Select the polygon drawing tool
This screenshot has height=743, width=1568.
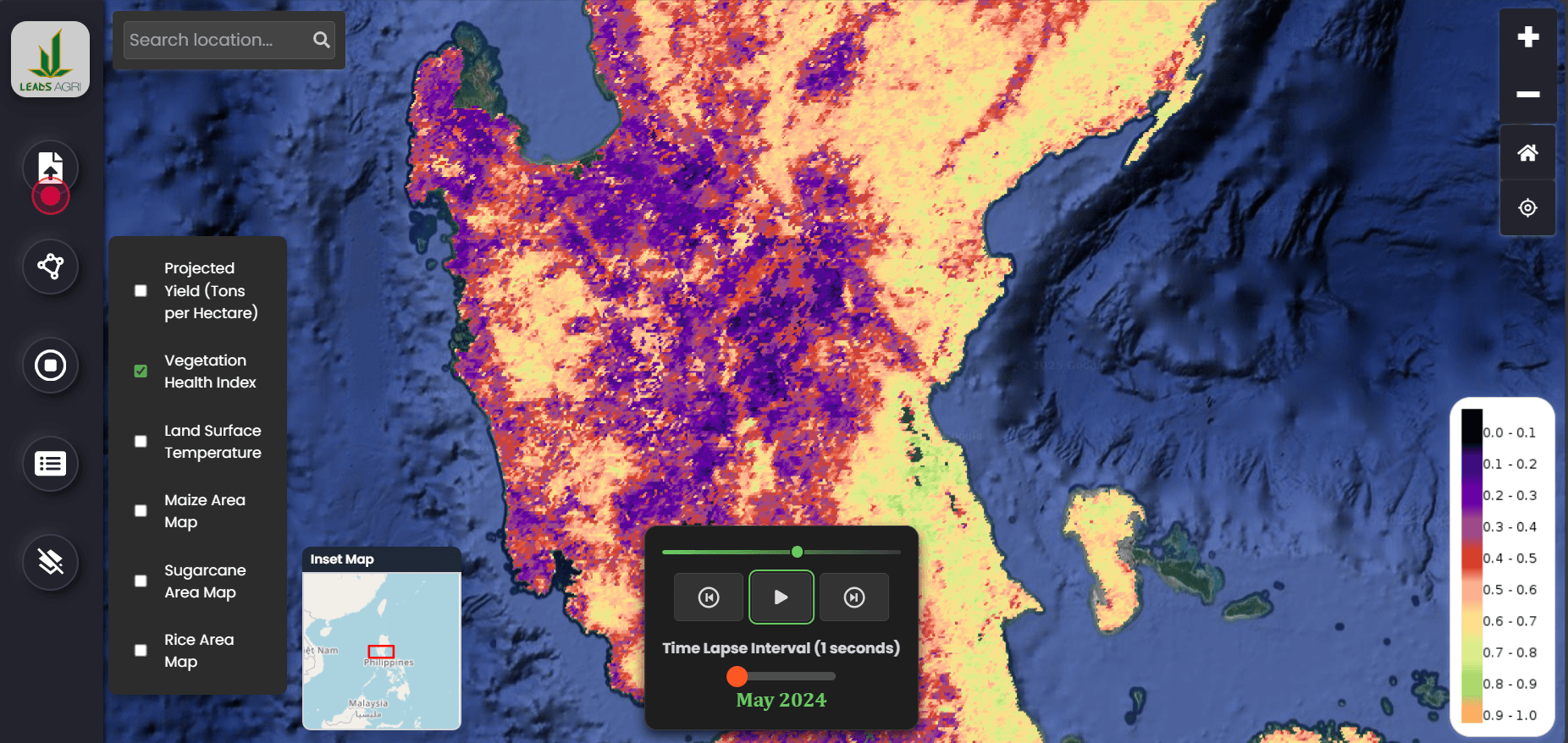[x=51, y=267]
